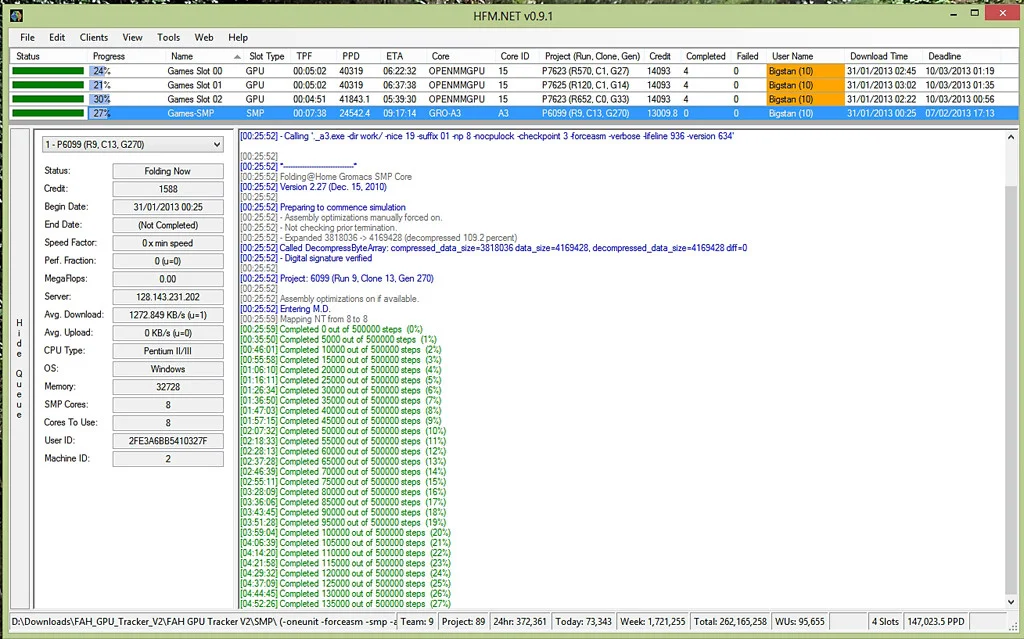
Task: Click the User ID field 2FE3A6BB5410327F
Action: click(168, 441)
